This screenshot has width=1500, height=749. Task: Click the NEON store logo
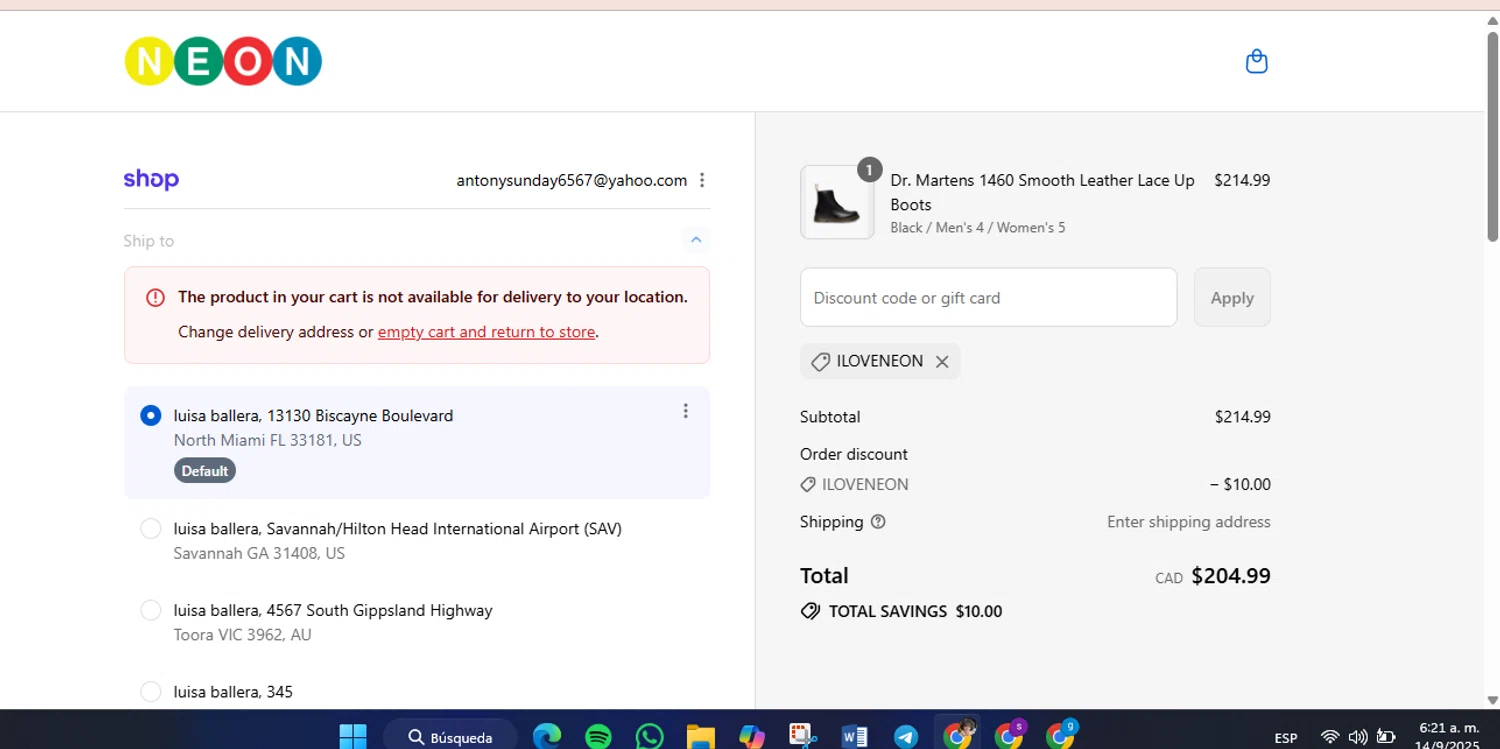click(x=223, y=61)
